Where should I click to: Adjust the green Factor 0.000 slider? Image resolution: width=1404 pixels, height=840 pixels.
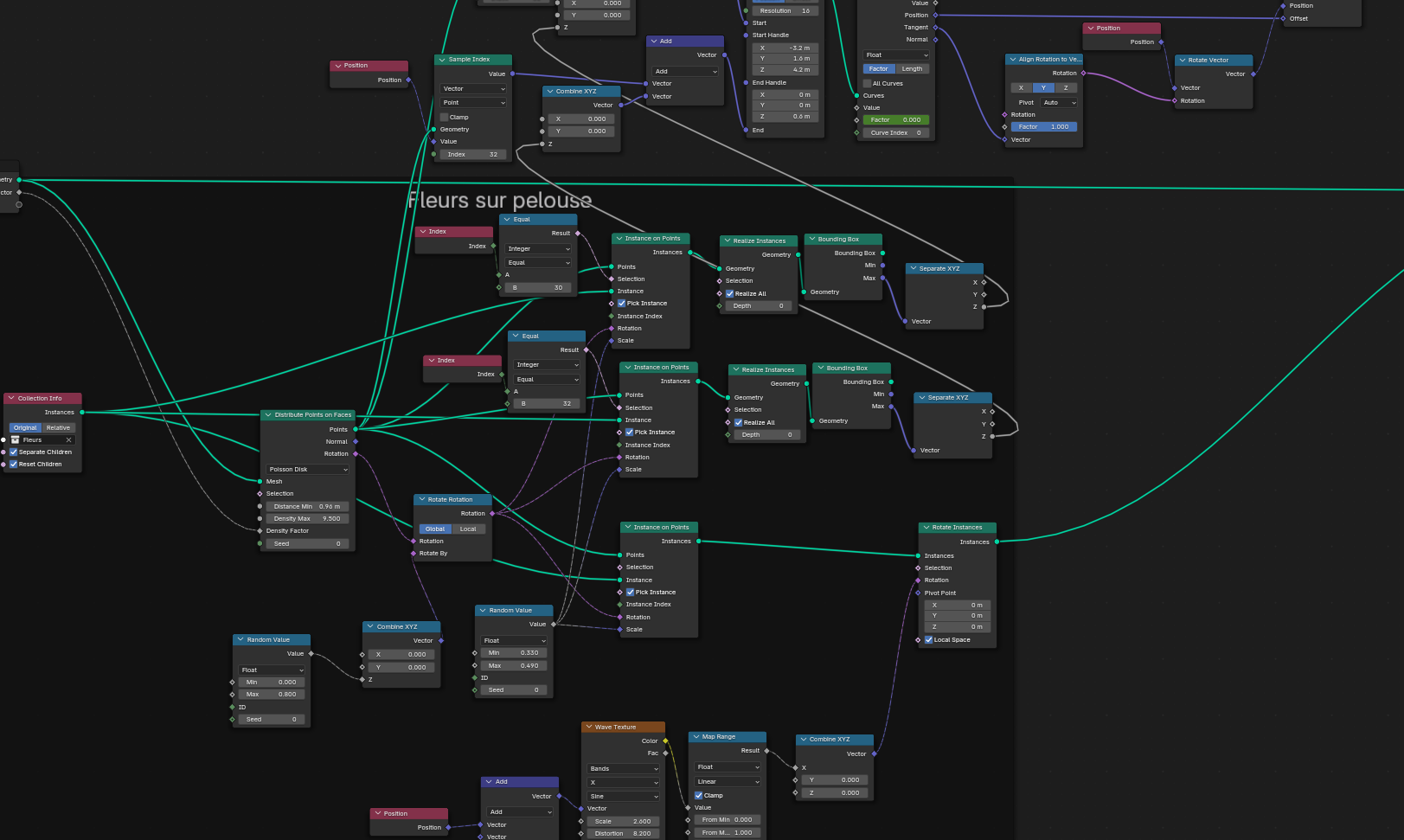895,119
